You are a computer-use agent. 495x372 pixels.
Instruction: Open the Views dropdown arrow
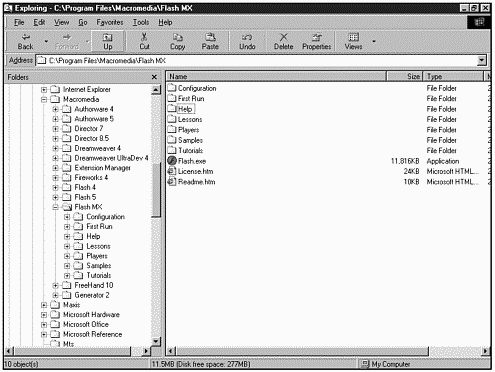[x=374, y=42]
